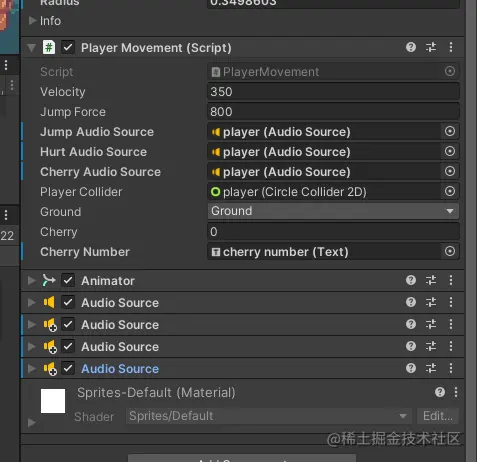Open three-dot menu for Player Movement script

pyautogui.click(x=451, y=47)
